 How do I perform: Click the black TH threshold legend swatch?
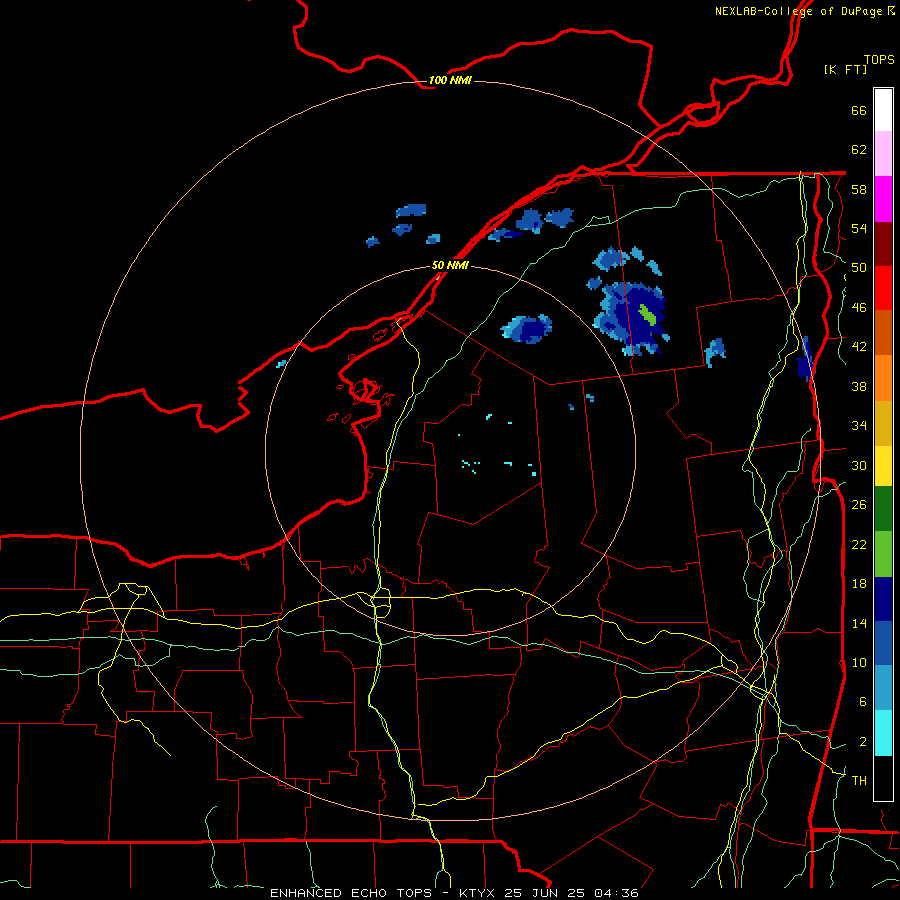tap(883, 778)
